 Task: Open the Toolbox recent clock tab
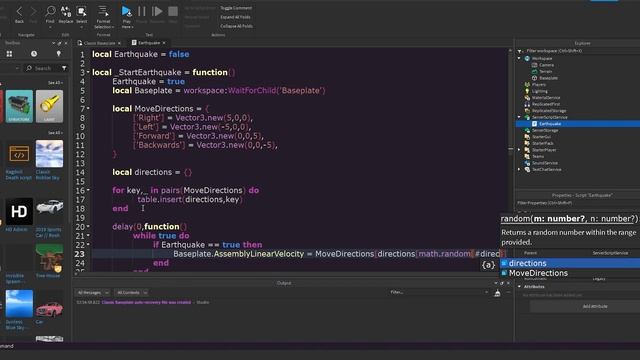coord(34,54)
